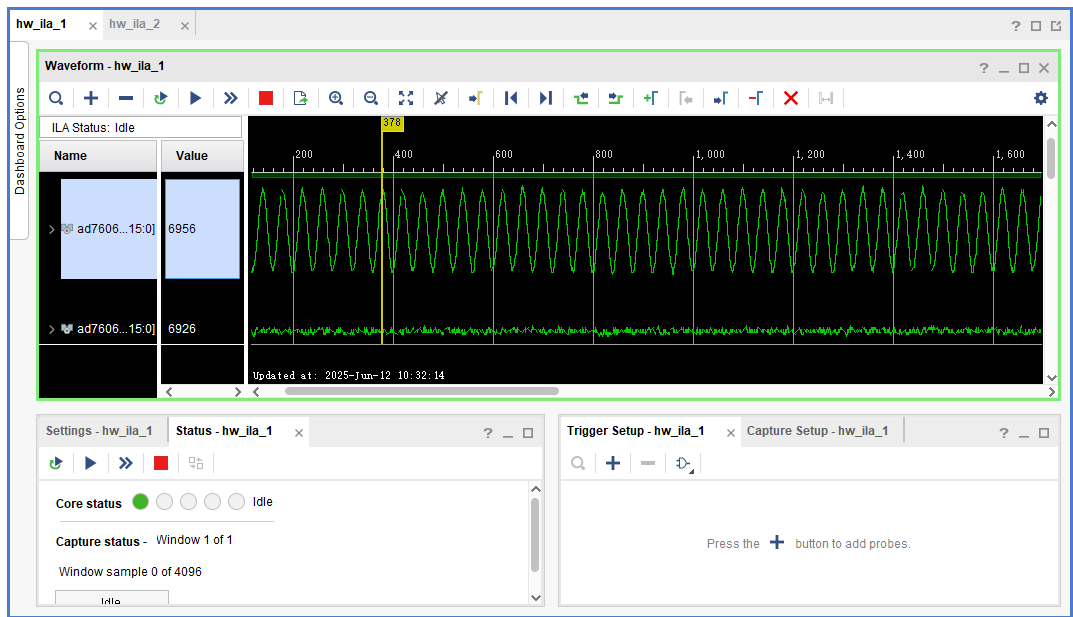
Task: Click the ILA Status: Idle field
Action: [141, 128]
